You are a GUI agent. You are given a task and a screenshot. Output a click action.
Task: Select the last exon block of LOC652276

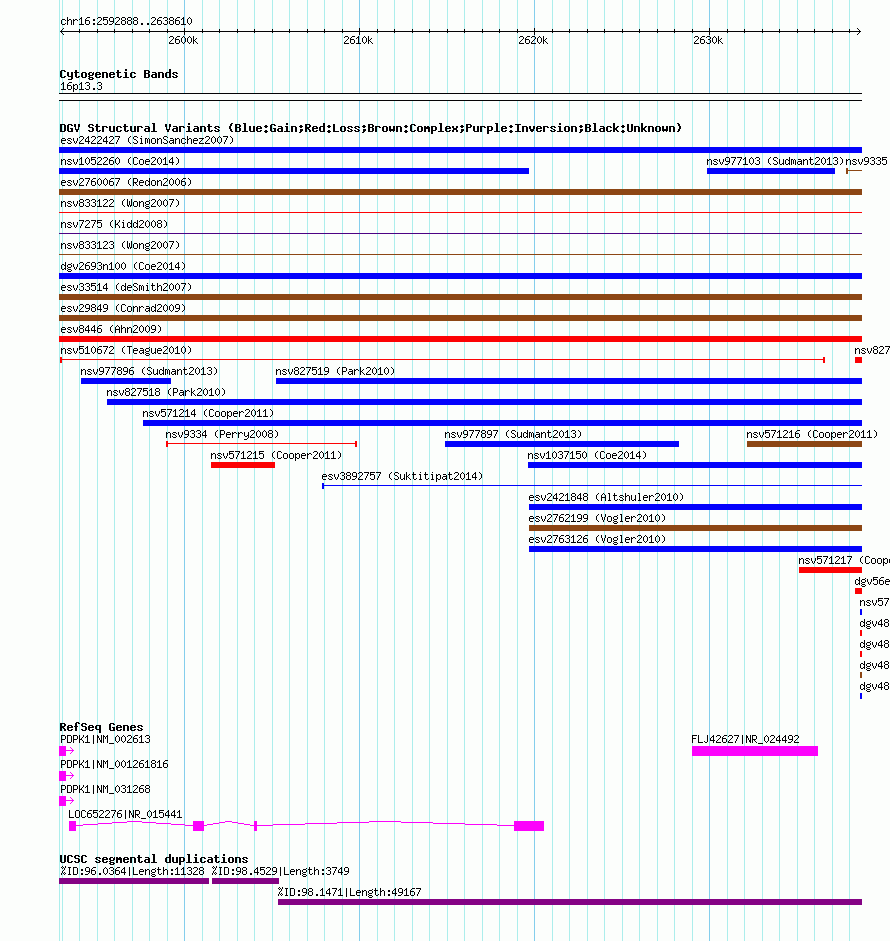pos(529,826)
